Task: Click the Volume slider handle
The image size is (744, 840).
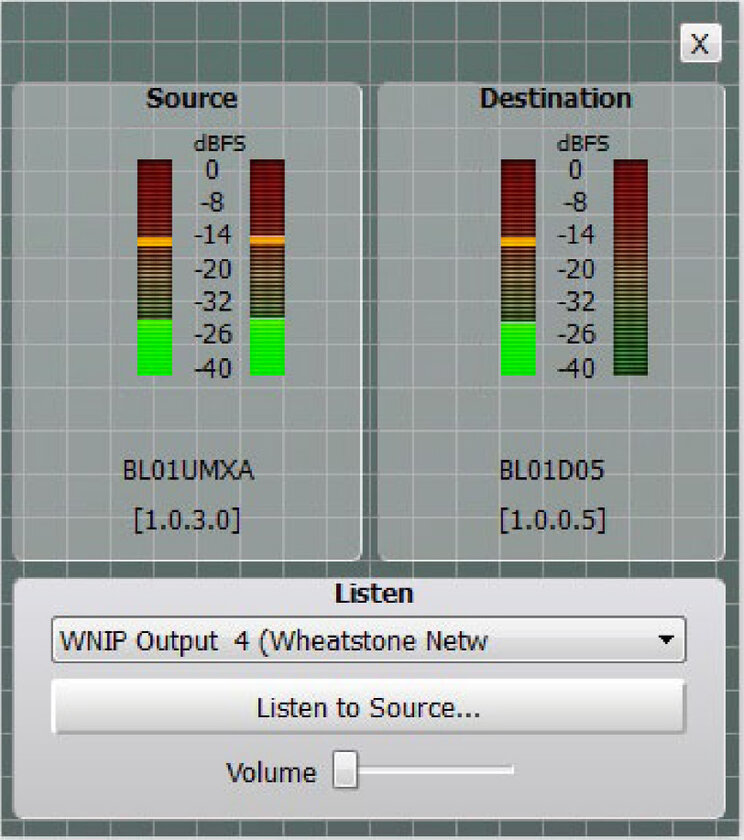Action: click(x=345, y=769)
